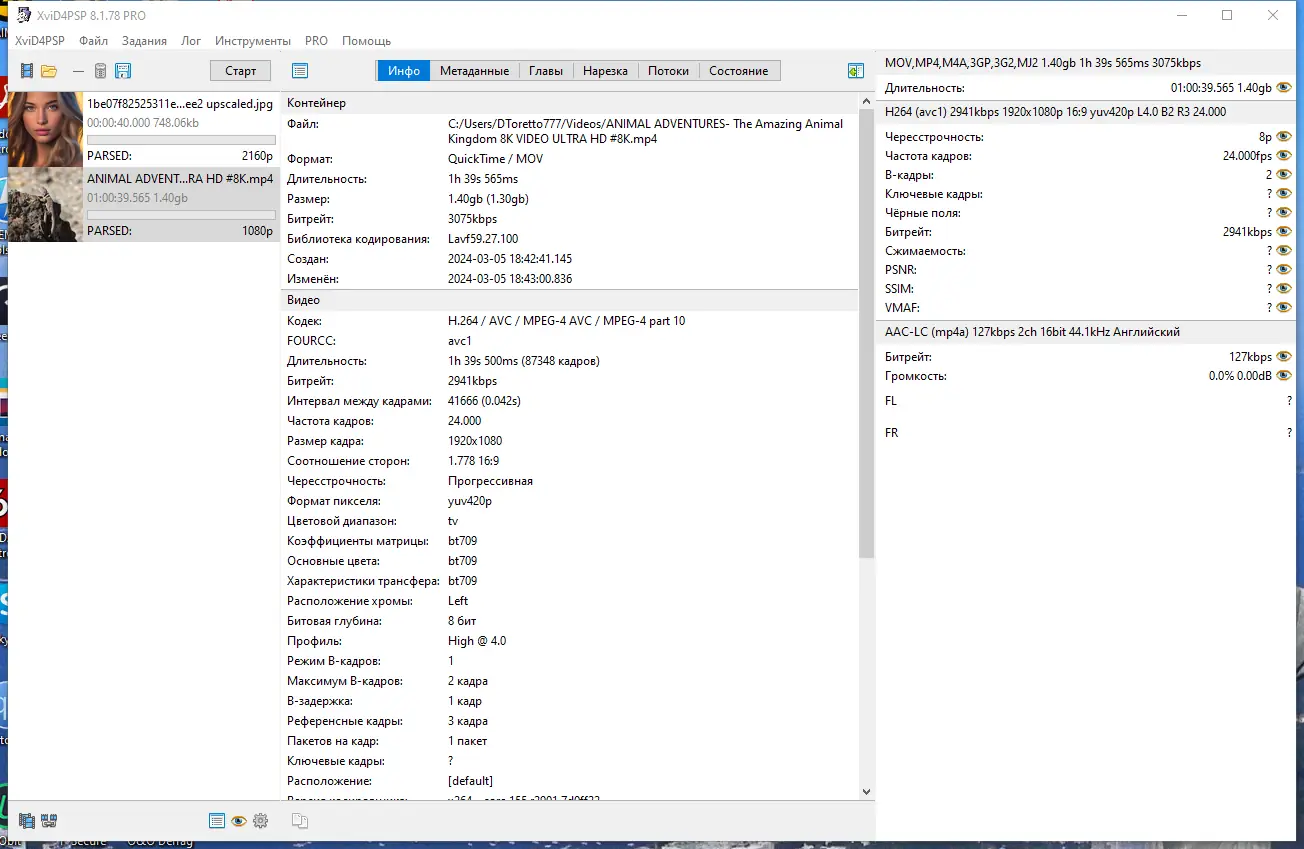Viewport: 1304px width, 849px height.
Task: Click the Прогрессивная interlacing value
Action: [x=490, y=481]
